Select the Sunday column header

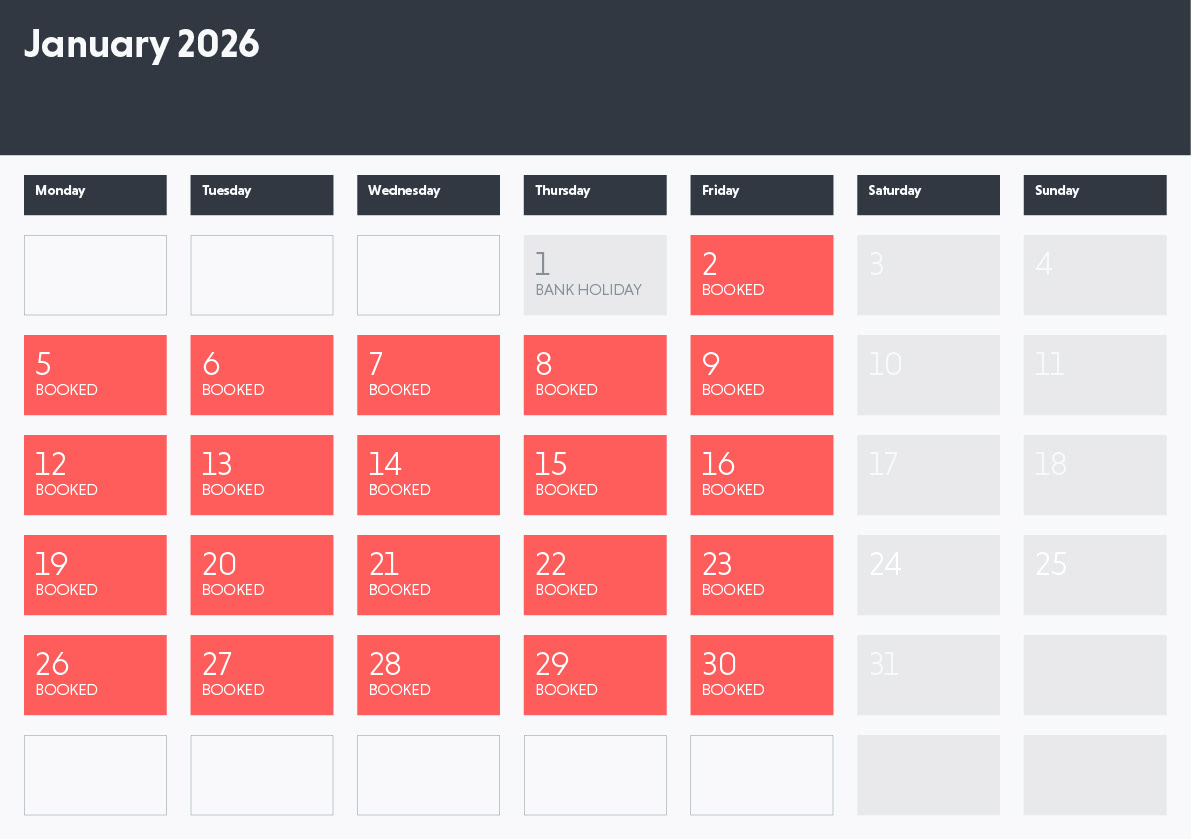tap(1094, 194)
